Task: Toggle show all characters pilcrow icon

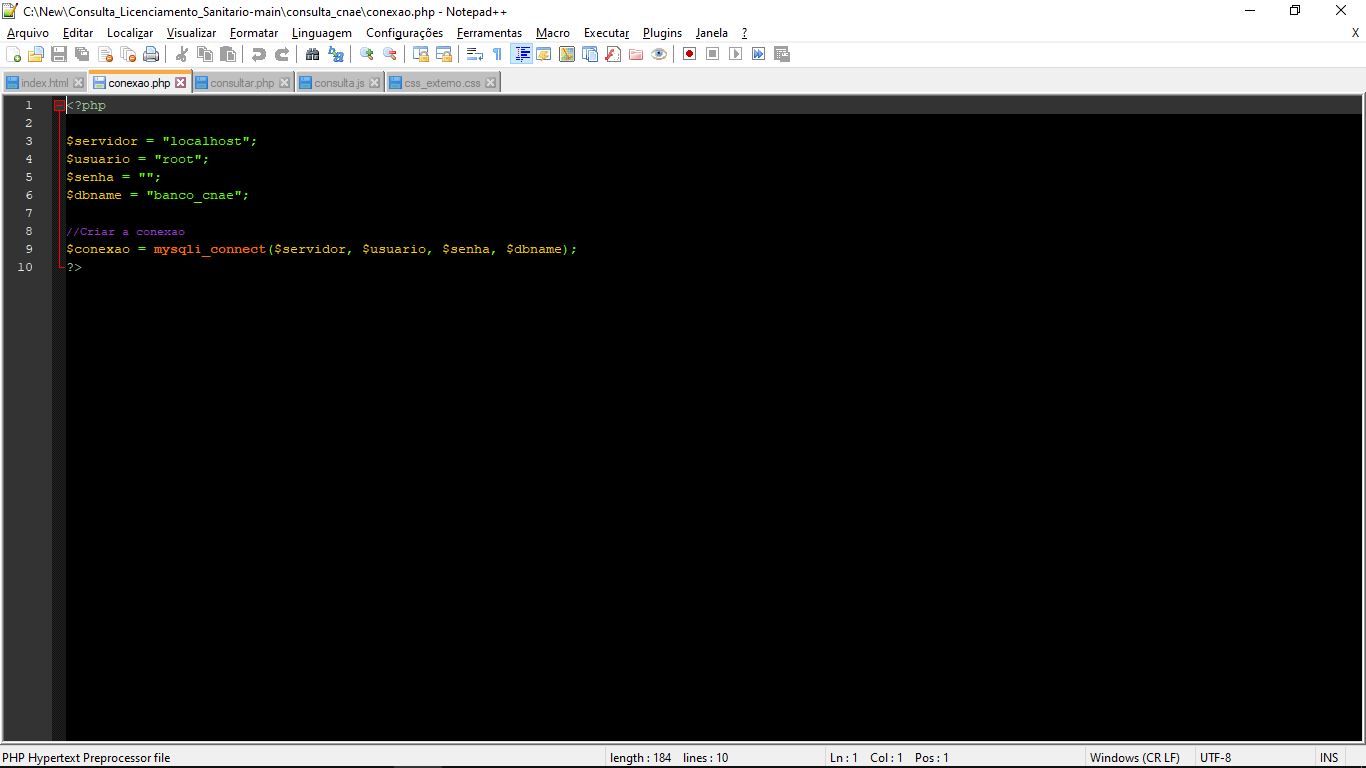Action: [497, 54]
